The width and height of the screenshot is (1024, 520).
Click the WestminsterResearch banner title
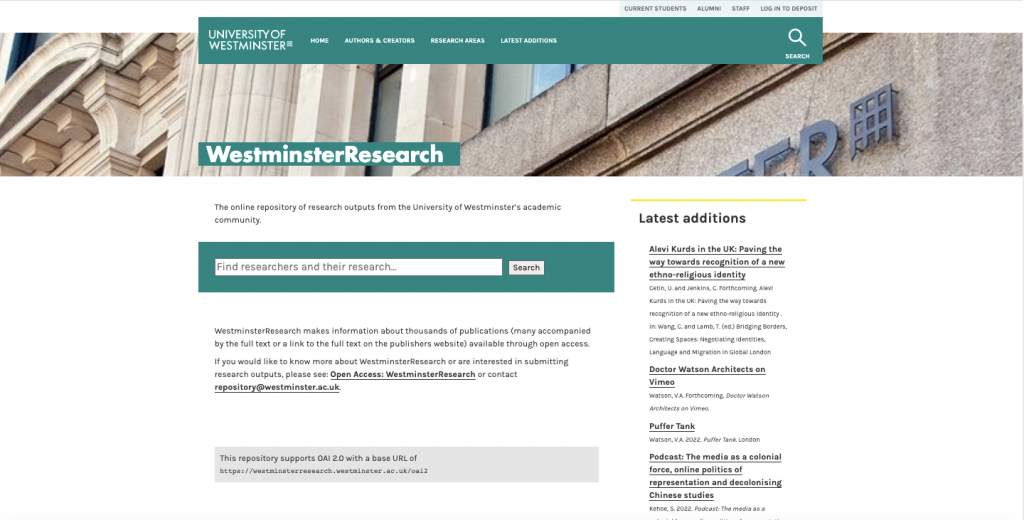point(325,155)
